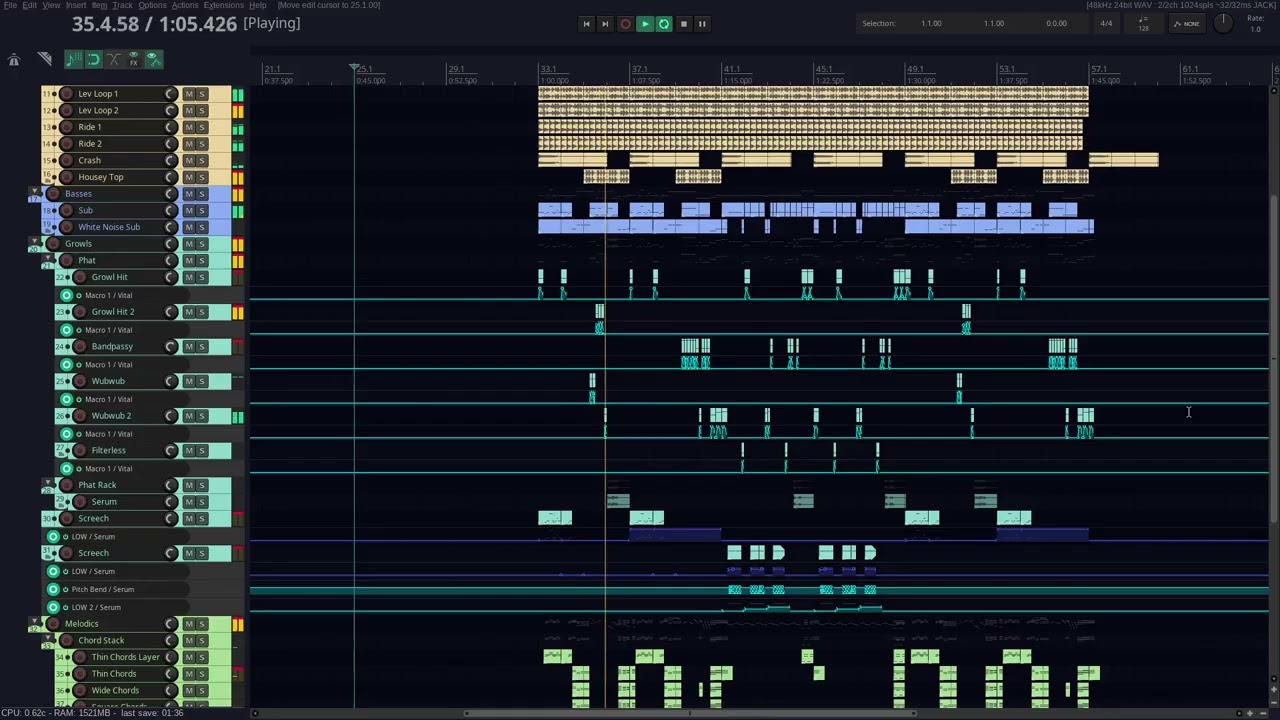The image size is (1280, 720).
Task: Click the timeline ruler at bar 41.1
Action: [x=731, y=70]
